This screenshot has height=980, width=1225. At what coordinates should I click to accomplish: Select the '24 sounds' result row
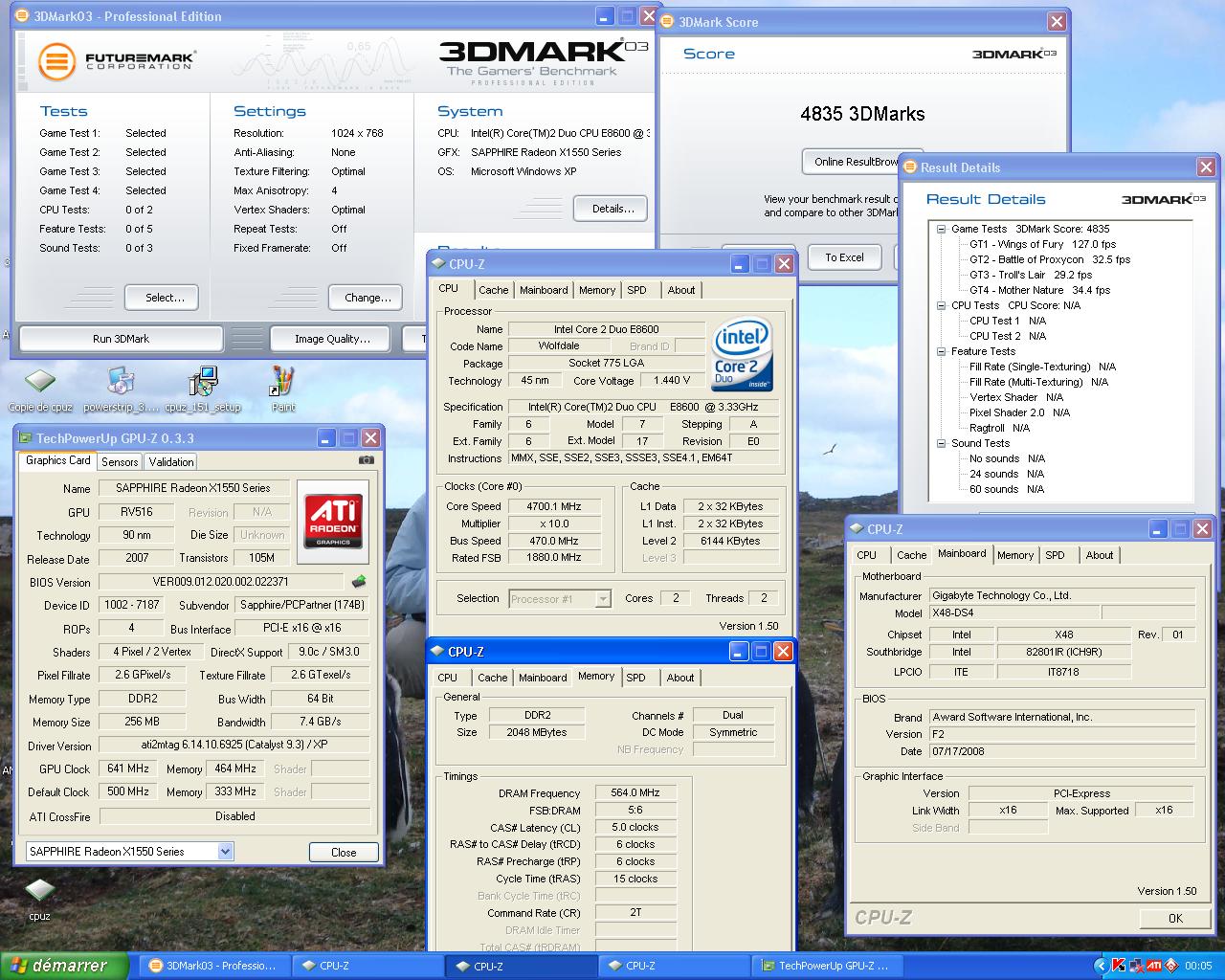1007,474
